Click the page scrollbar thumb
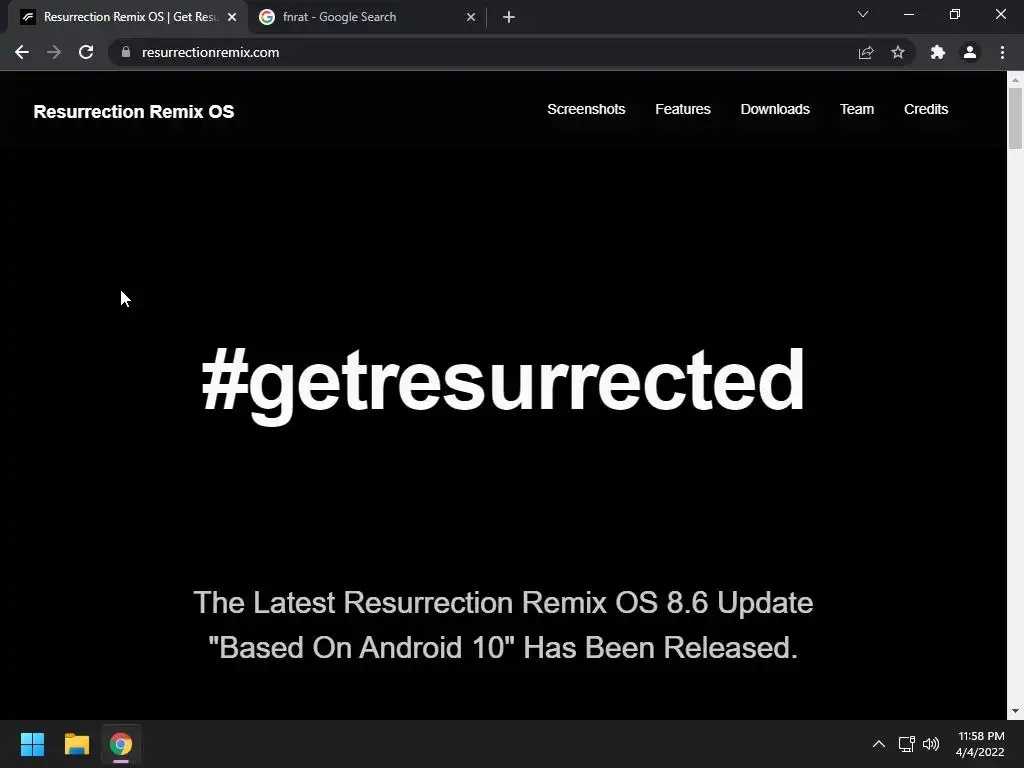 point(1015,118)
